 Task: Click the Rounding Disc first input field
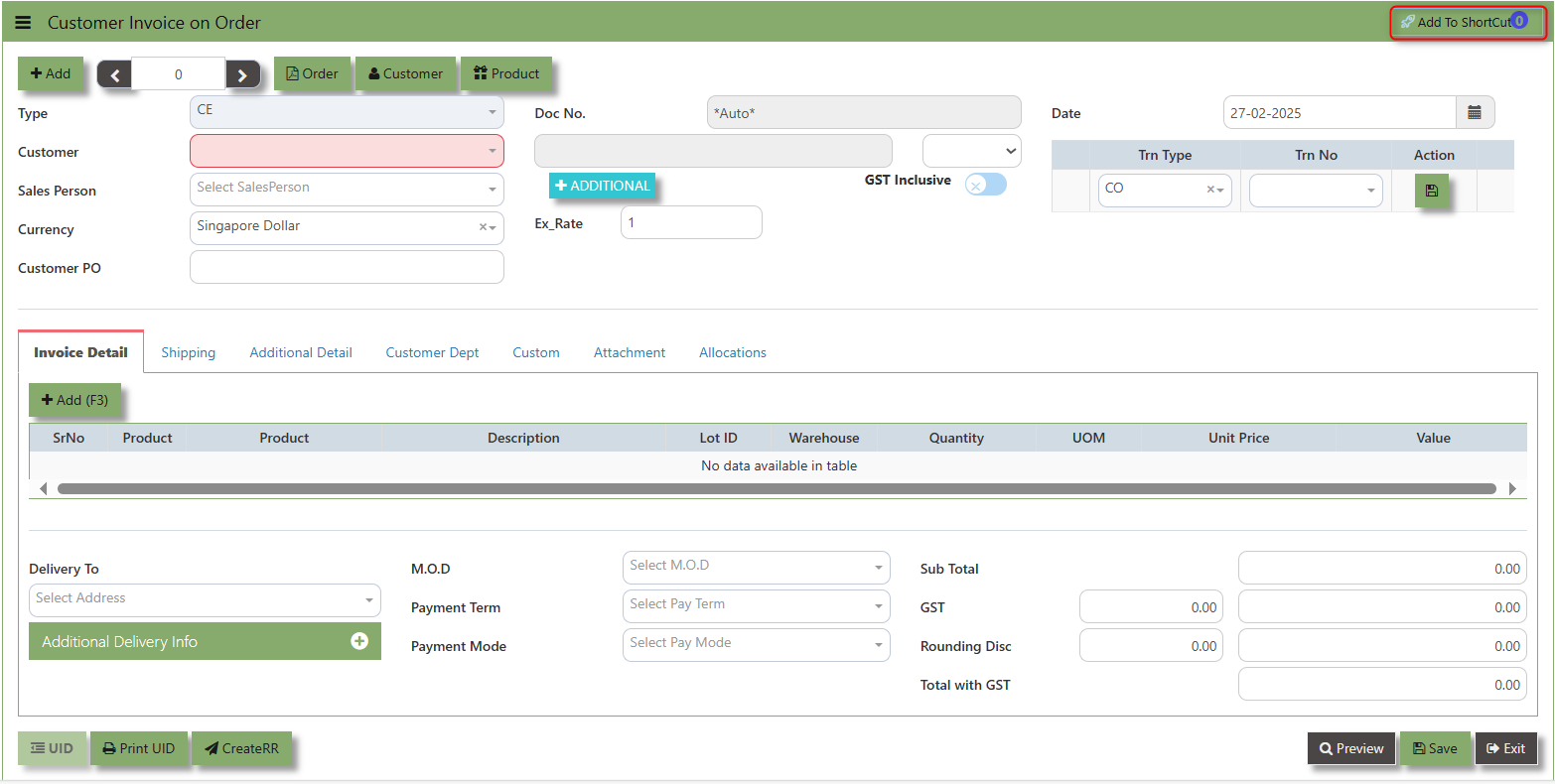tap(1151, 645)
